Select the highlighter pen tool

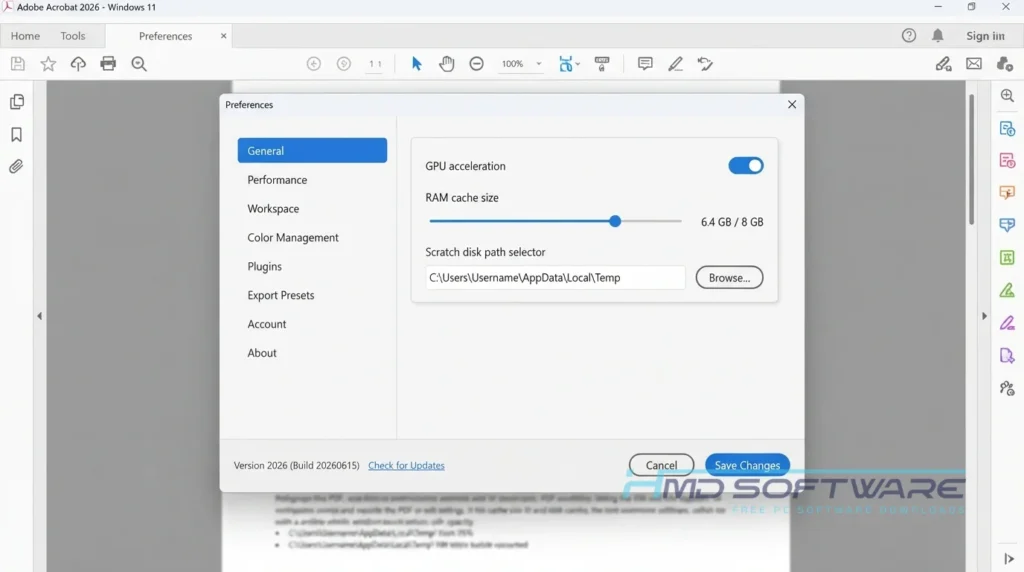[x=675, y=64]
